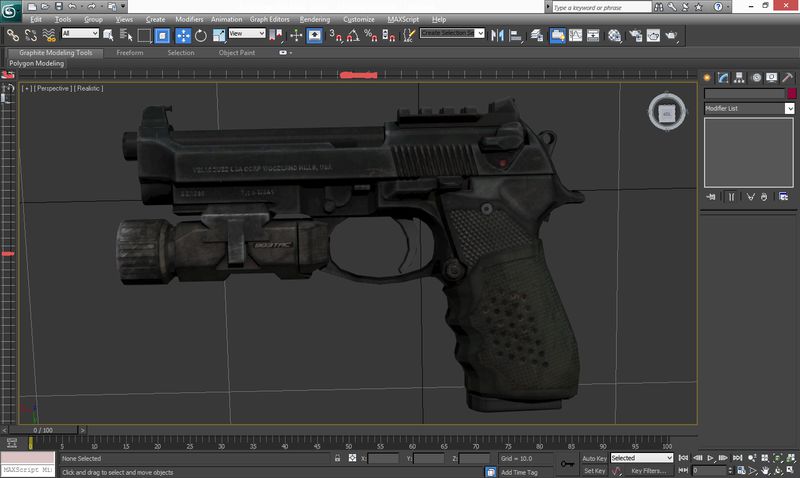Viewport: 800px width, 478px height.
Task: Click Add Time Tag
Action: point(518,471)
